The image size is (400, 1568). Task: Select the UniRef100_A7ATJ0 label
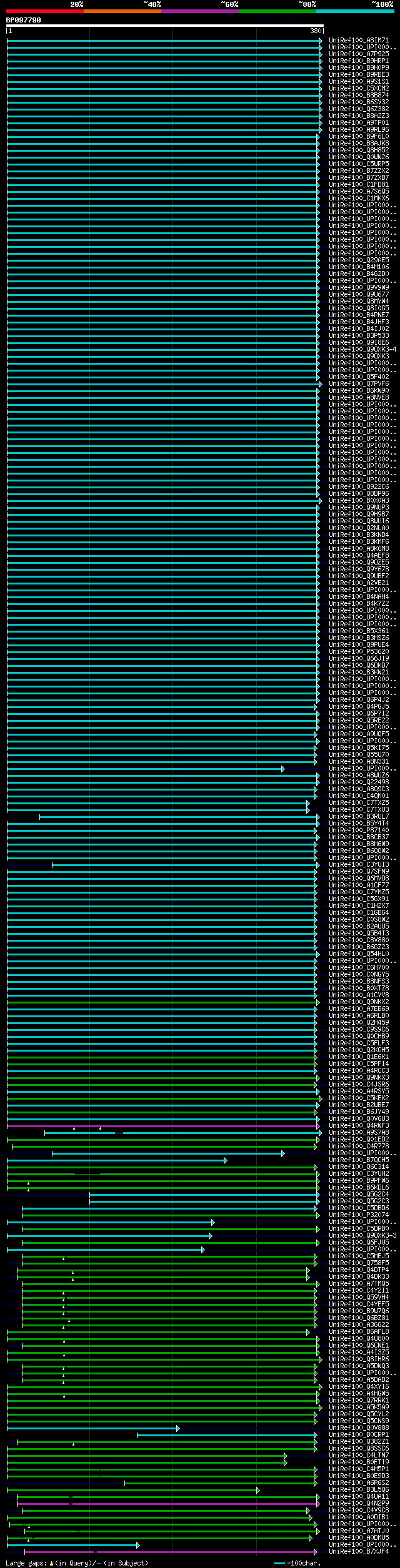359,1531
